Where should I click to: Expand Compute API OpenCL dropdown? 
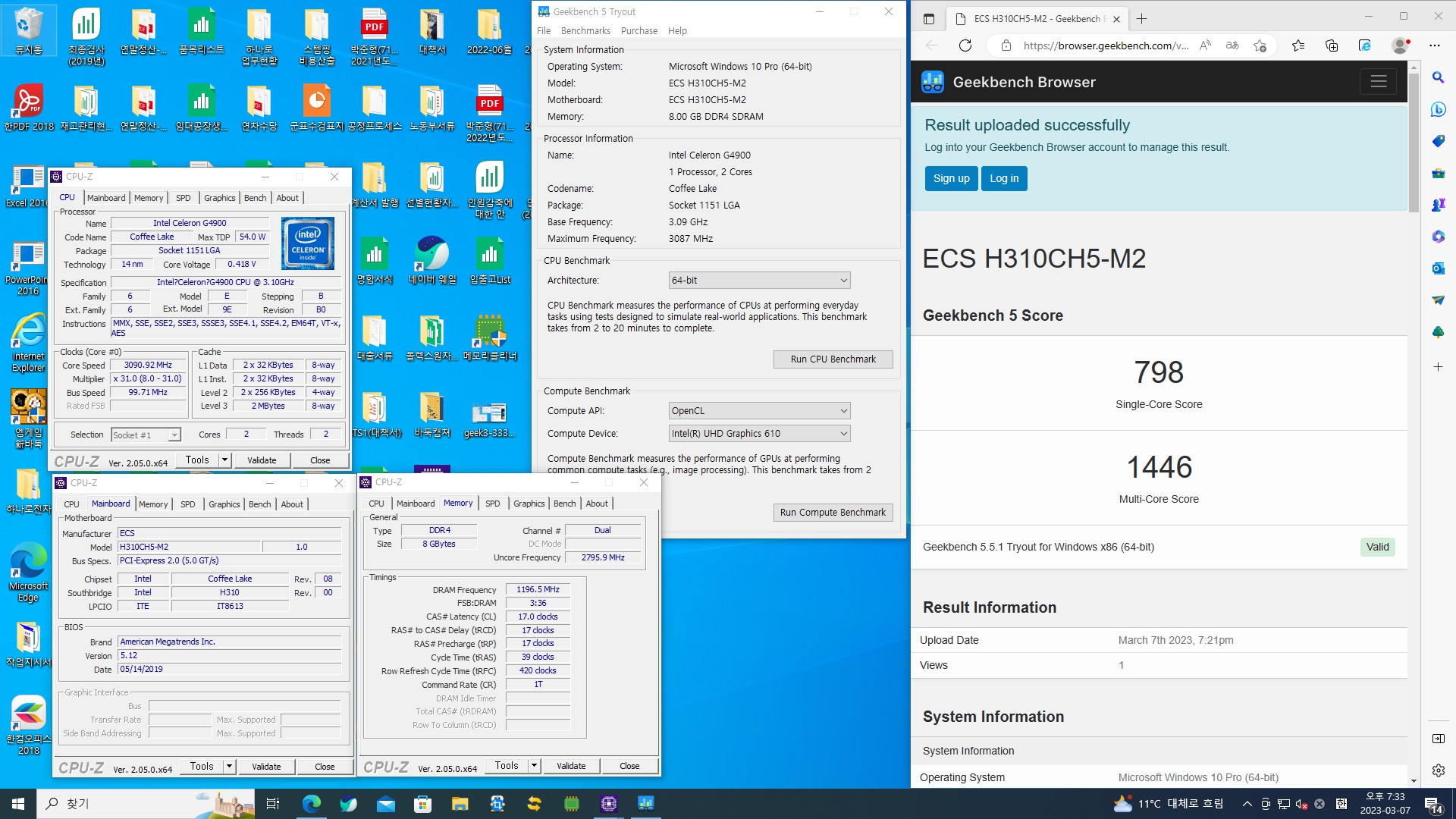[759, 411]
